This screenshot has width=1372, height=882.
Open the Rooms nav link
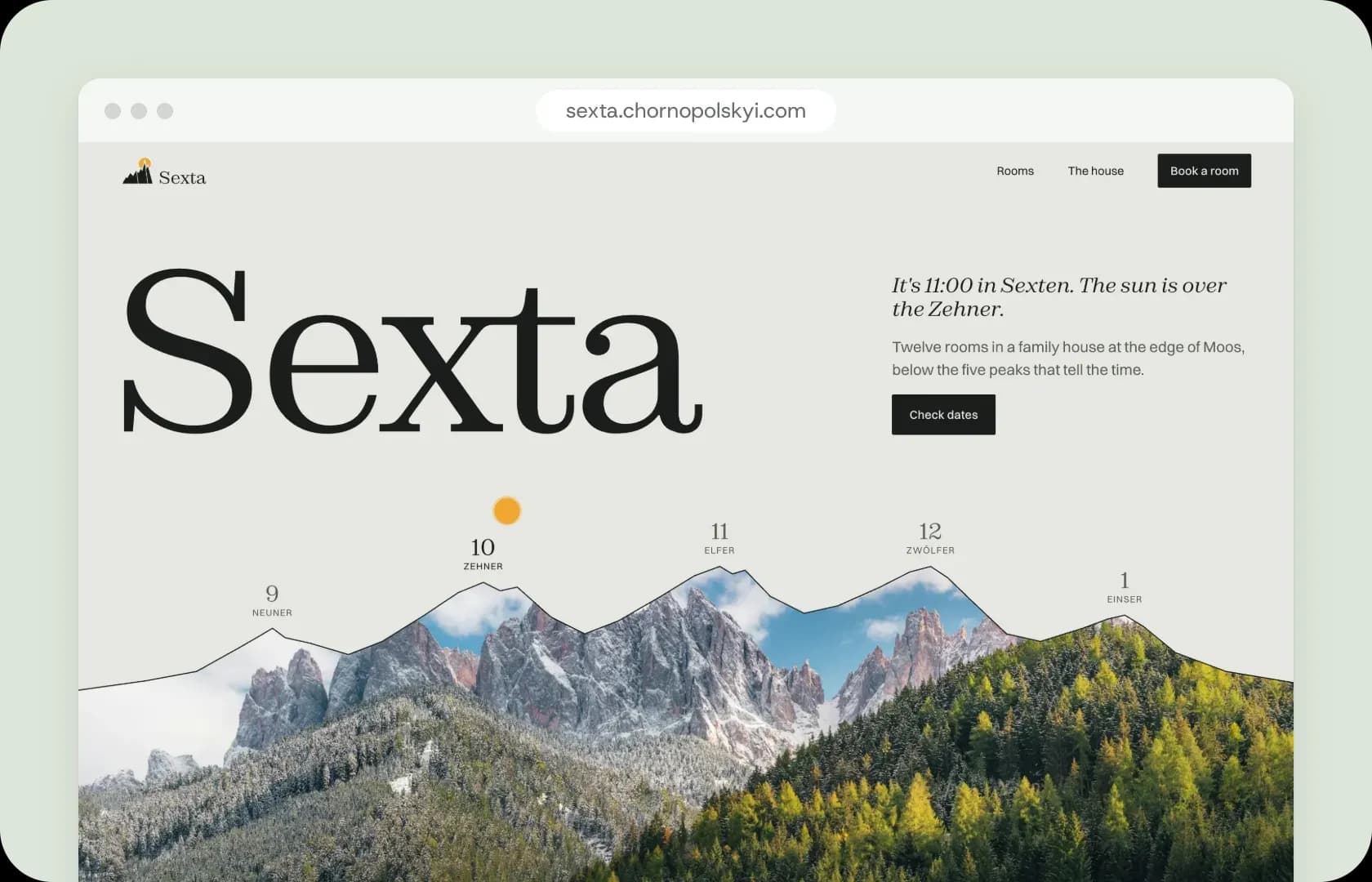[1015, 171]
